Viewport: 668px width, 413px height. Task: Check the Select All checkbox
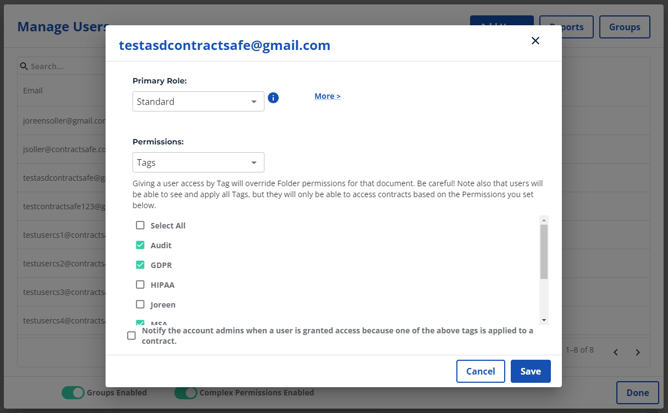point(140,225)
